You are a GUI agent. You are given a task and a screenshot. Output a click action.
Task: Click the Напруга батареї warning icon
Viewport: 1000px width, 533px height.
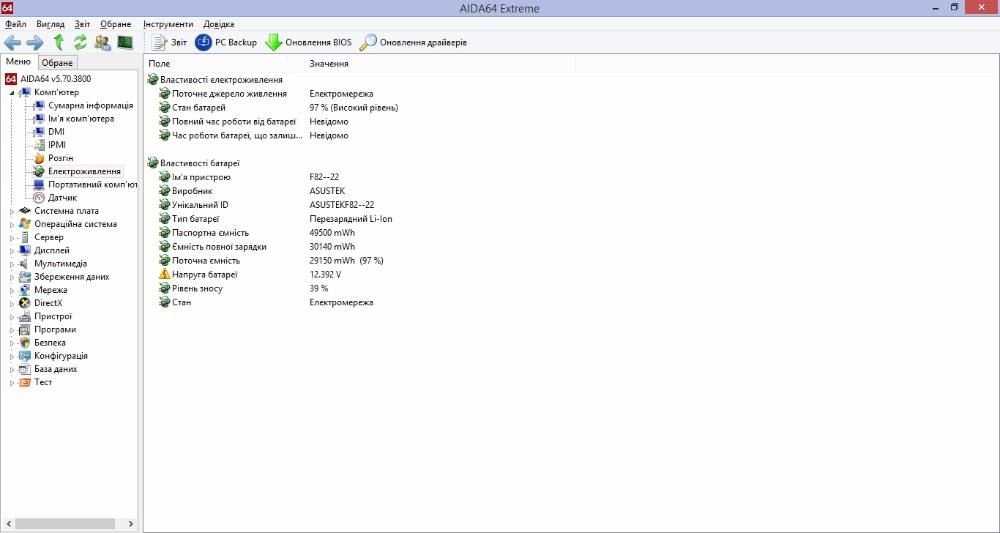tap(165, 274)
